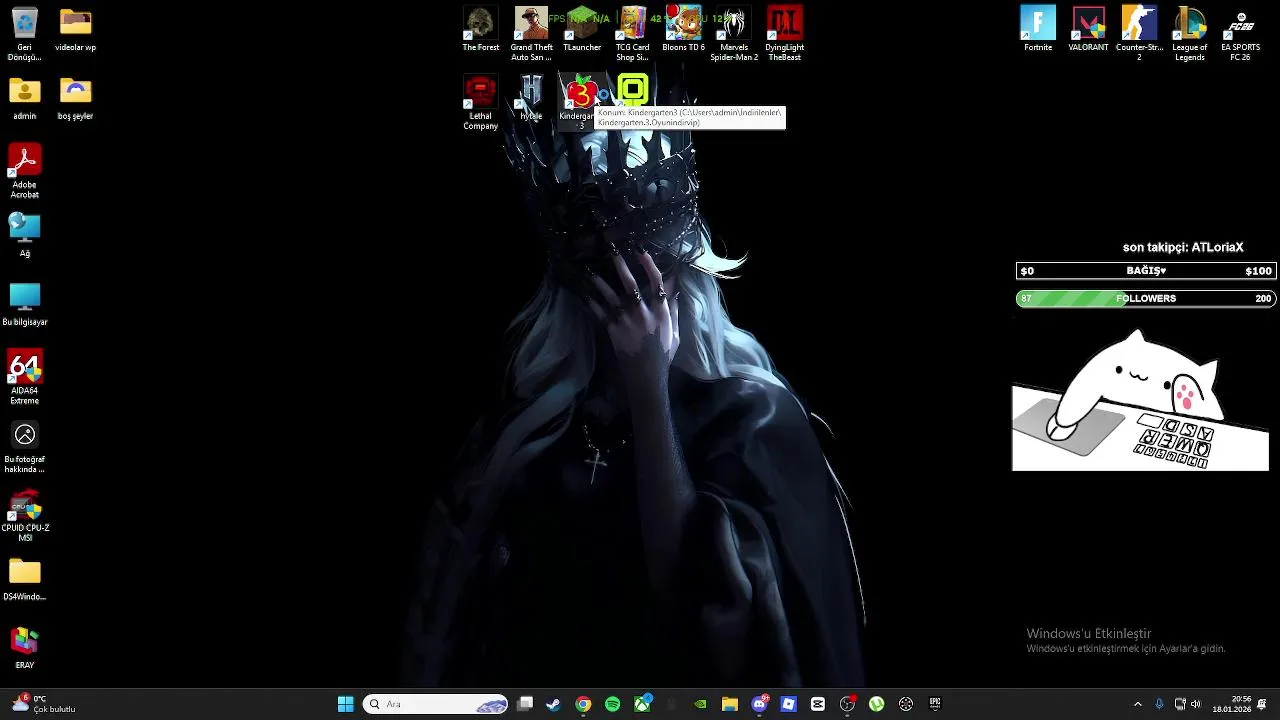This screenshot has height=720, width=1280.
Task: Launch AIDA64 Extreme
Action: [24, 378]
